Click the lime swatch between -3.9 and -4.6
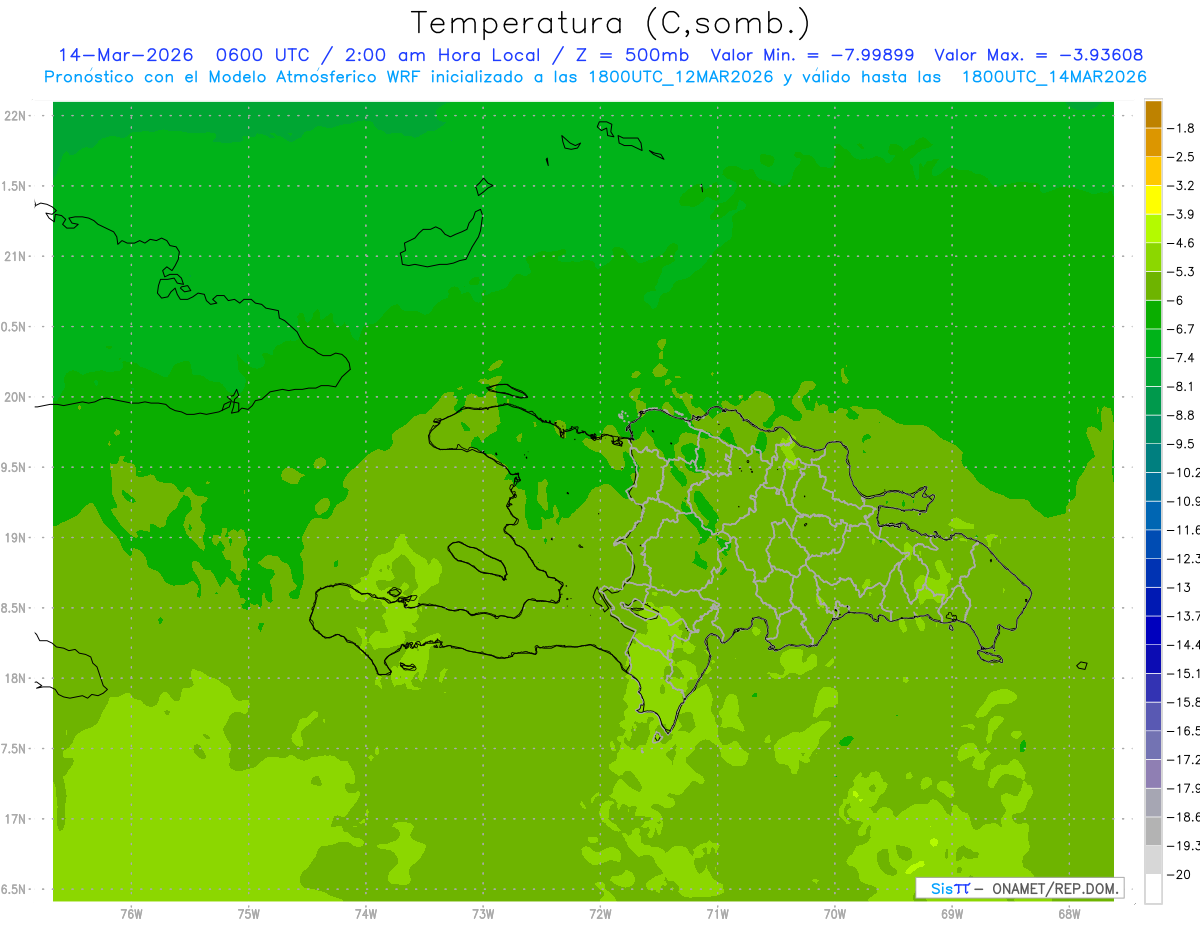 pyautogui.click(x=1153, y=229)
